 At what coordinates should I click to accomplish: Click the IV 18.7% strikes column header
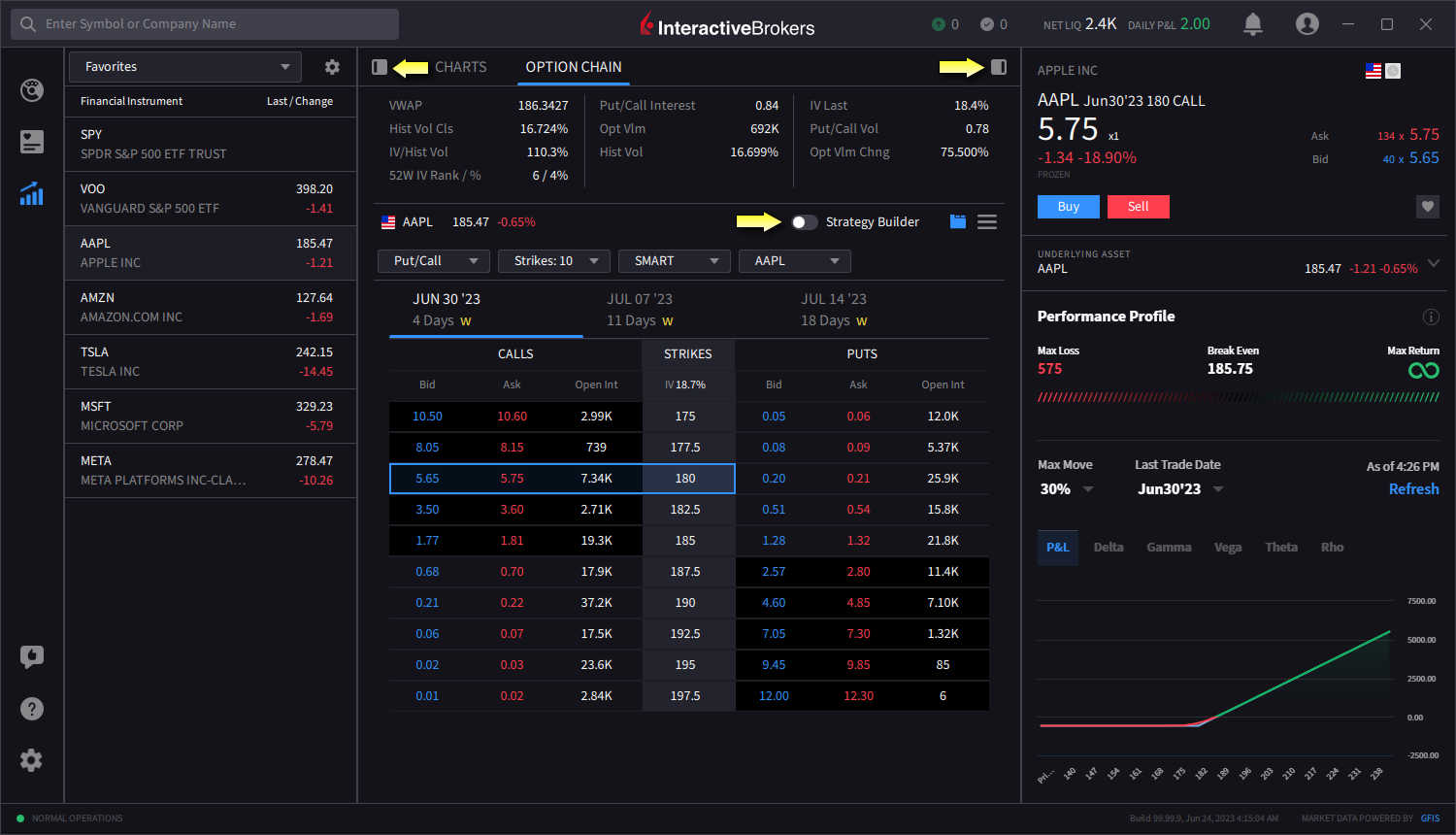tap(685, 385)
